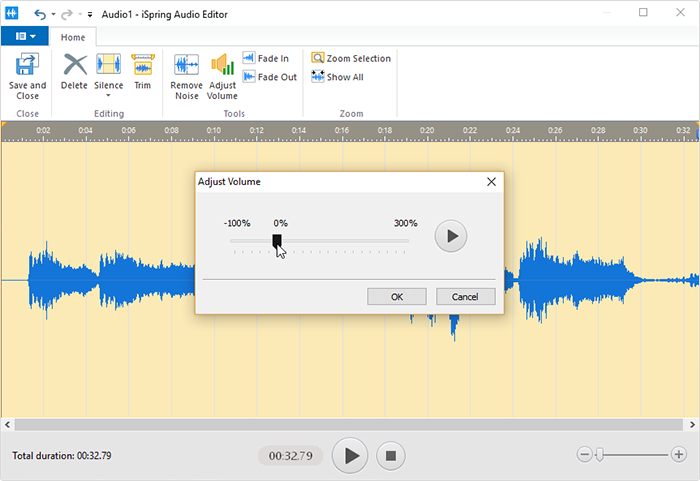Open undo history dropdown arrow

click(53, 14)
